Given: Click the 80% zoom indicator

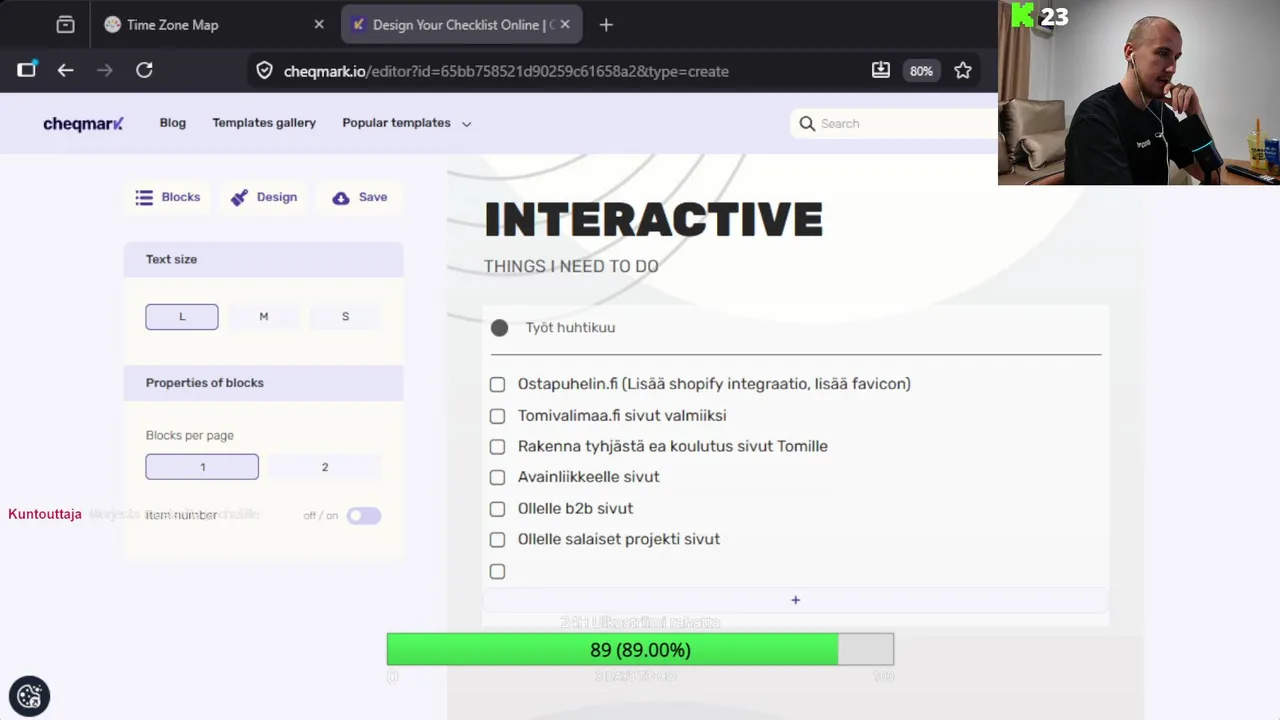Looking at the screenshot, I should (921, 71).
